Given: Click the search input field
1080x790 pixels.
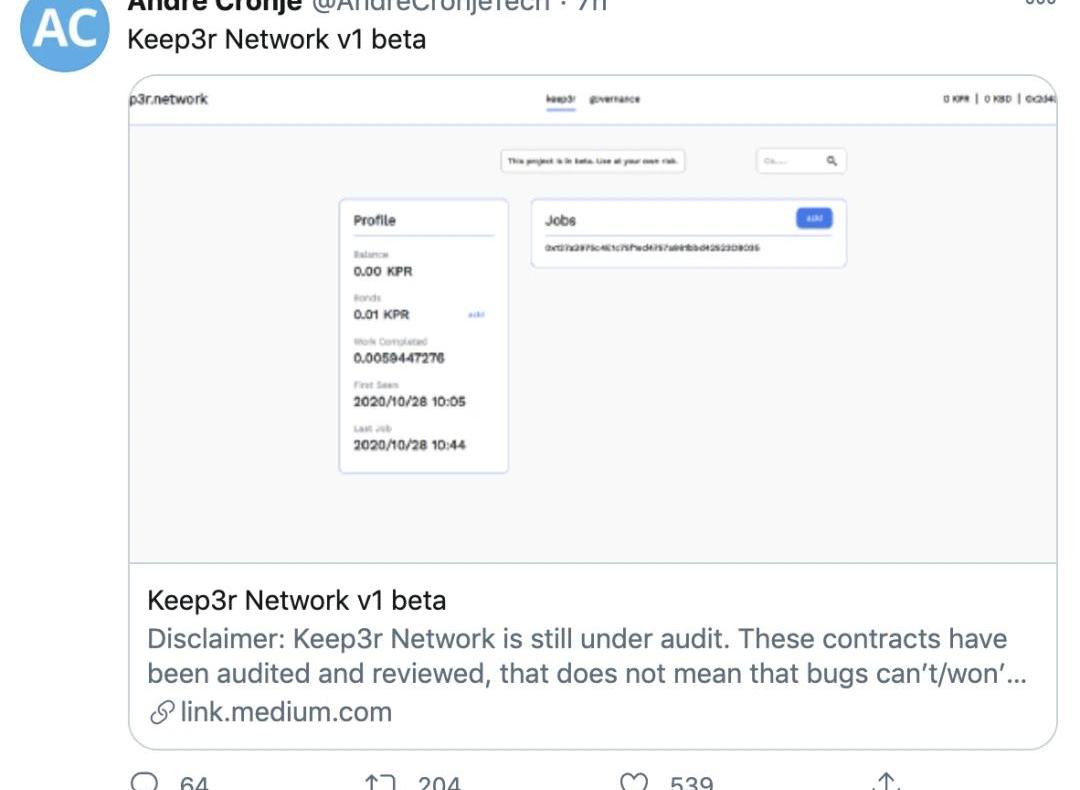Looking at the screenshot, I should pyautogui.click(x=787, y=161).
